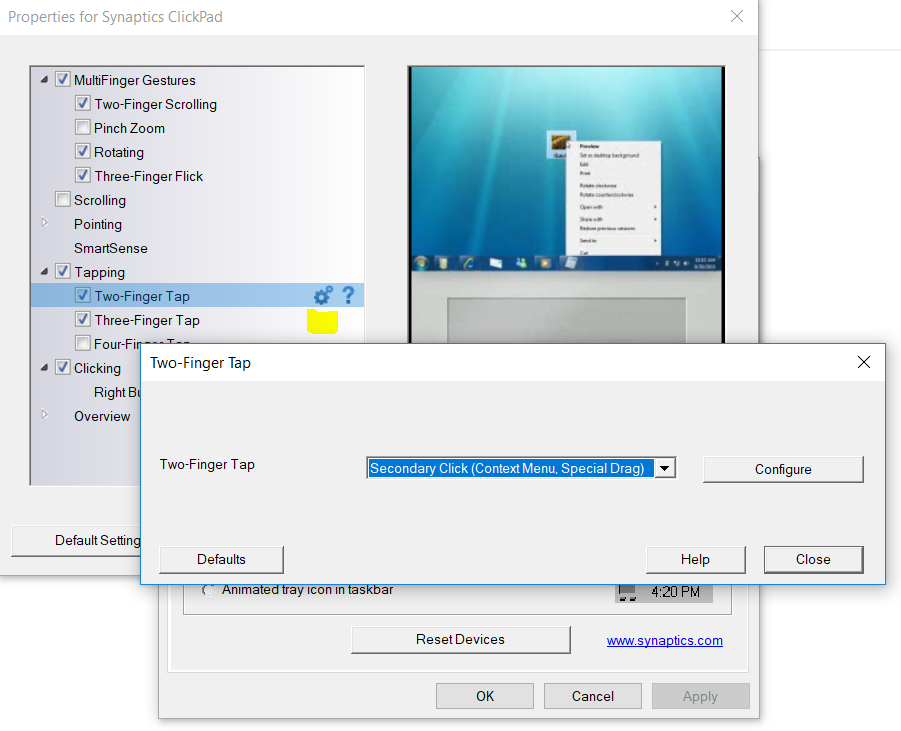
Task: Turn on Four-Finger Tap
Action: [83, 343]
